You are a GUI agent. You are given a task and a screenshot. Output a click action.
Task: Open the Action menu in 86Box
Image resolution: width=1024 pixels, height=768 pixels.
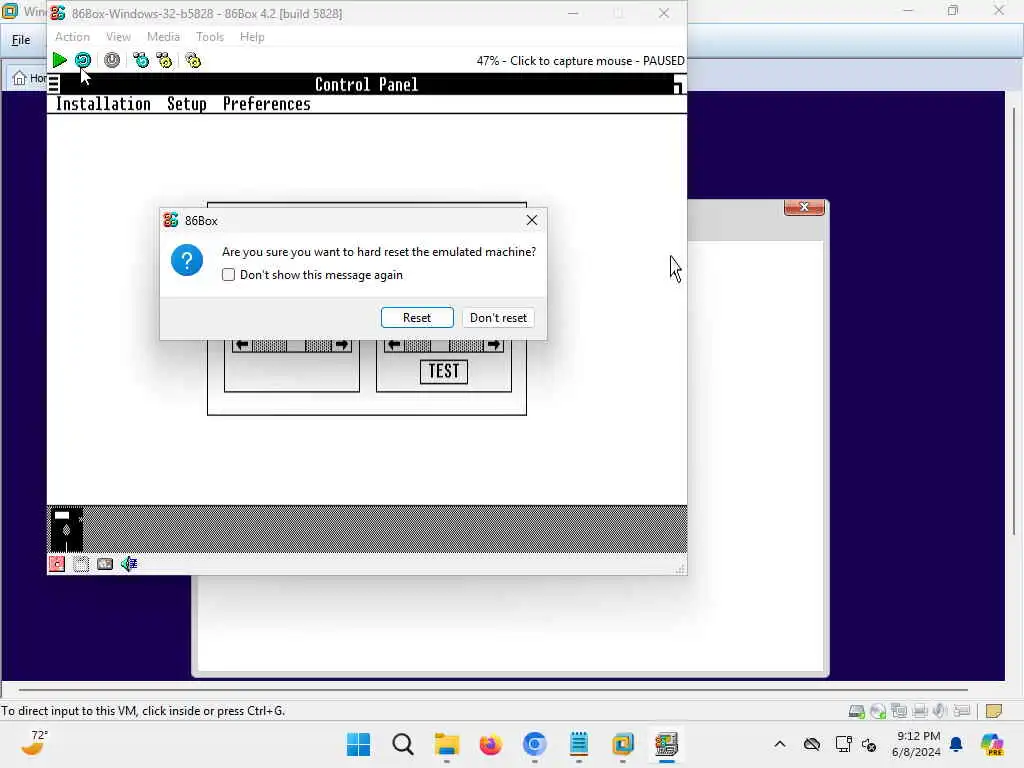tap(72, 37)
